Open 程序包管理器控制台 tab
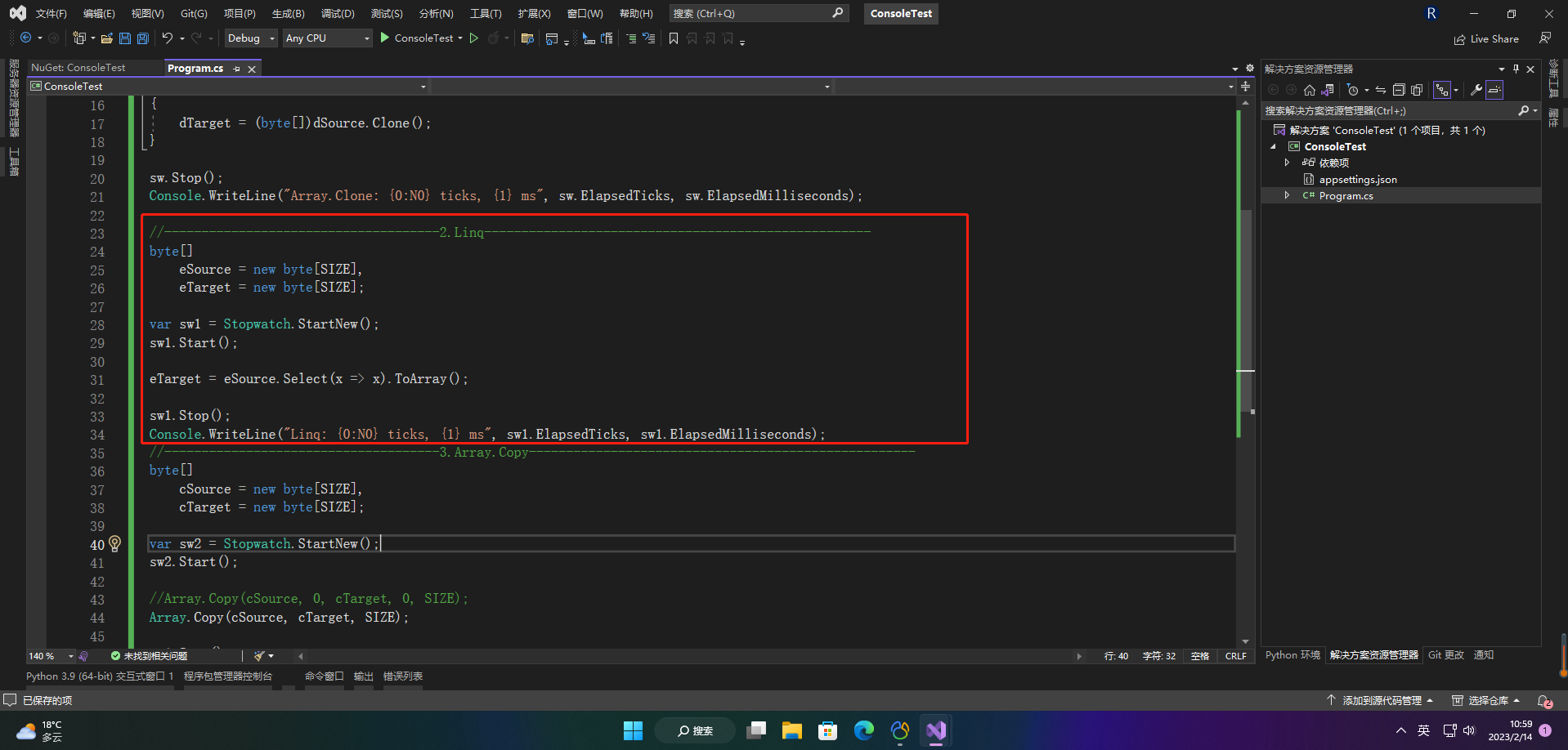 click(228, 676)
